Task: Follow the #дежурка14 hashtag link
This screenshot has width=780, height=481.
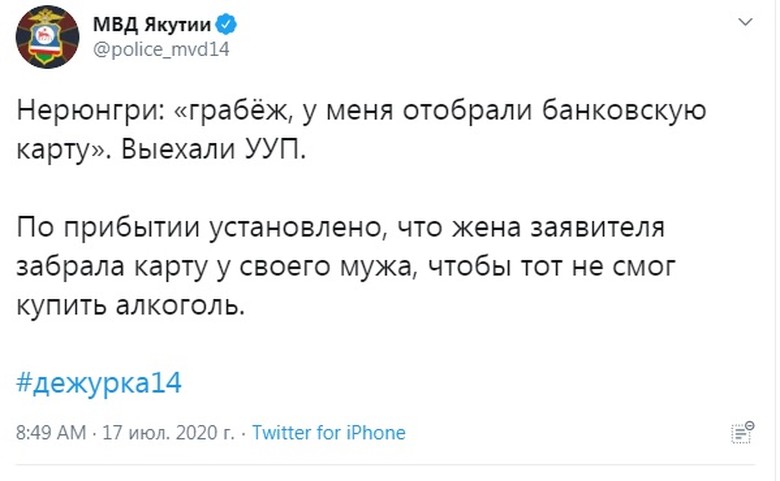Action: tap(99, 383)
